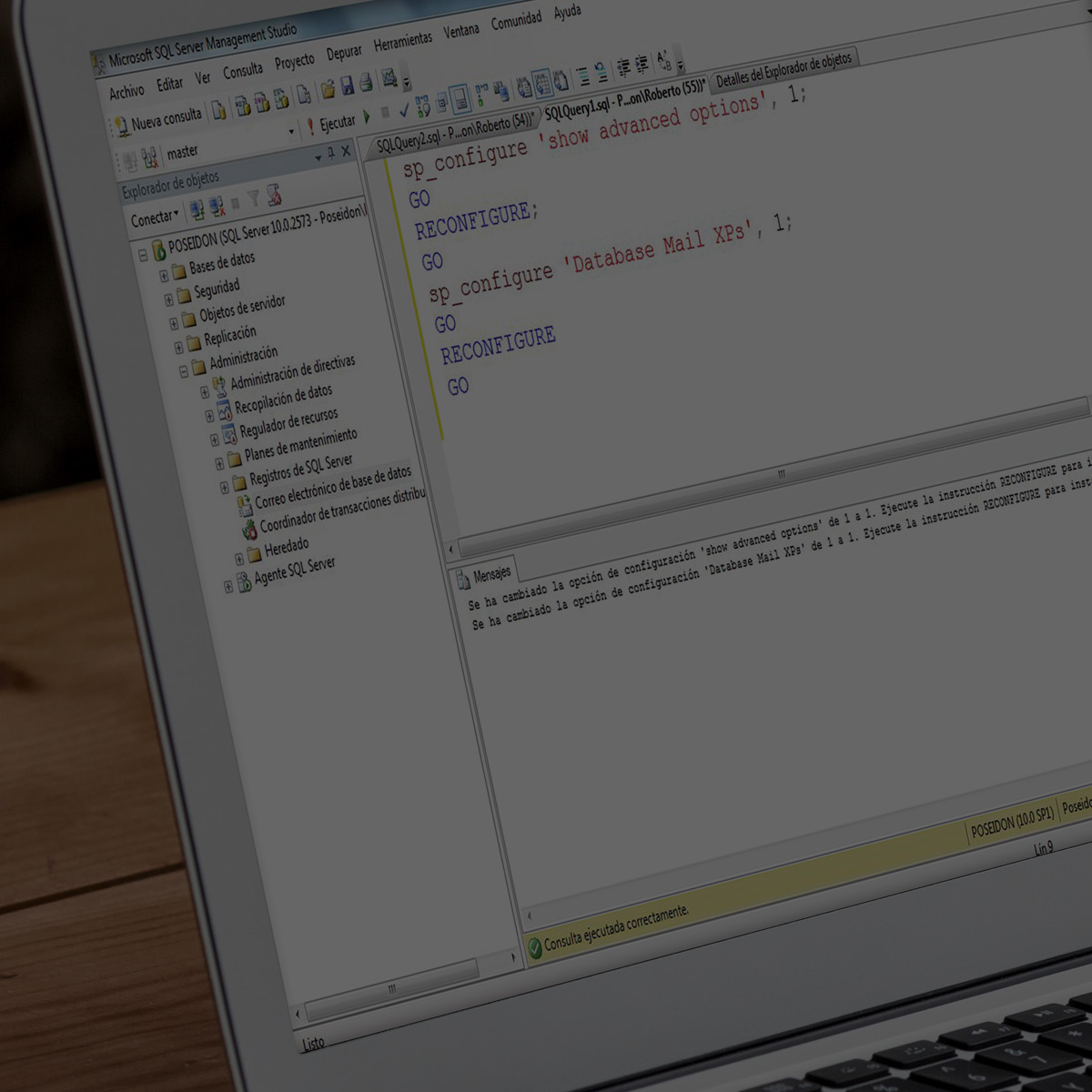Image resolution: width=1092 pixels, height=1092 pixels.
Task: Expand Administración de directivas node
Action: pyautogui.click(x=205, y=392)
